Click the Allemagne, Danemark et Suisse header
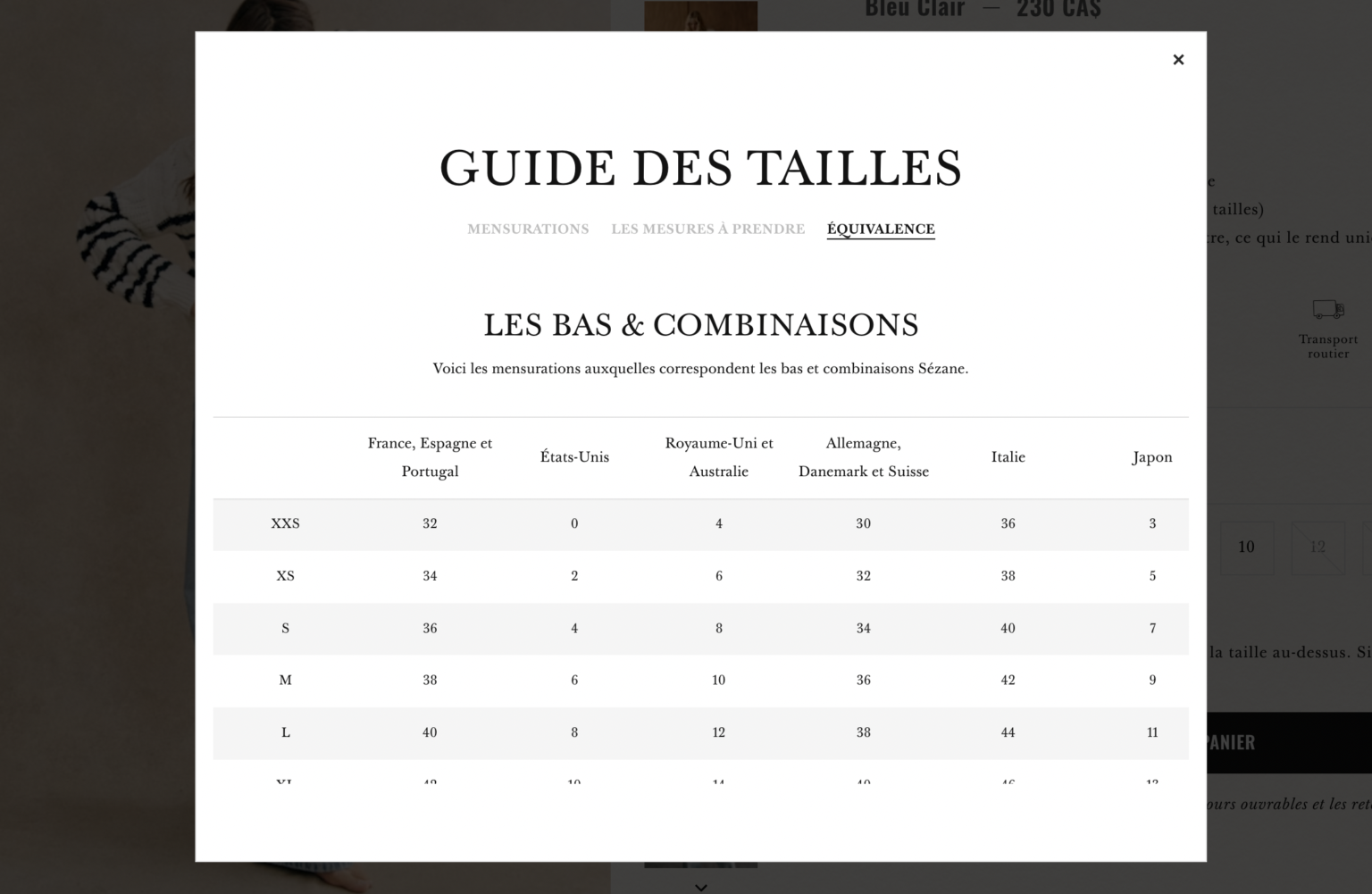 click(x=864, y=457)
